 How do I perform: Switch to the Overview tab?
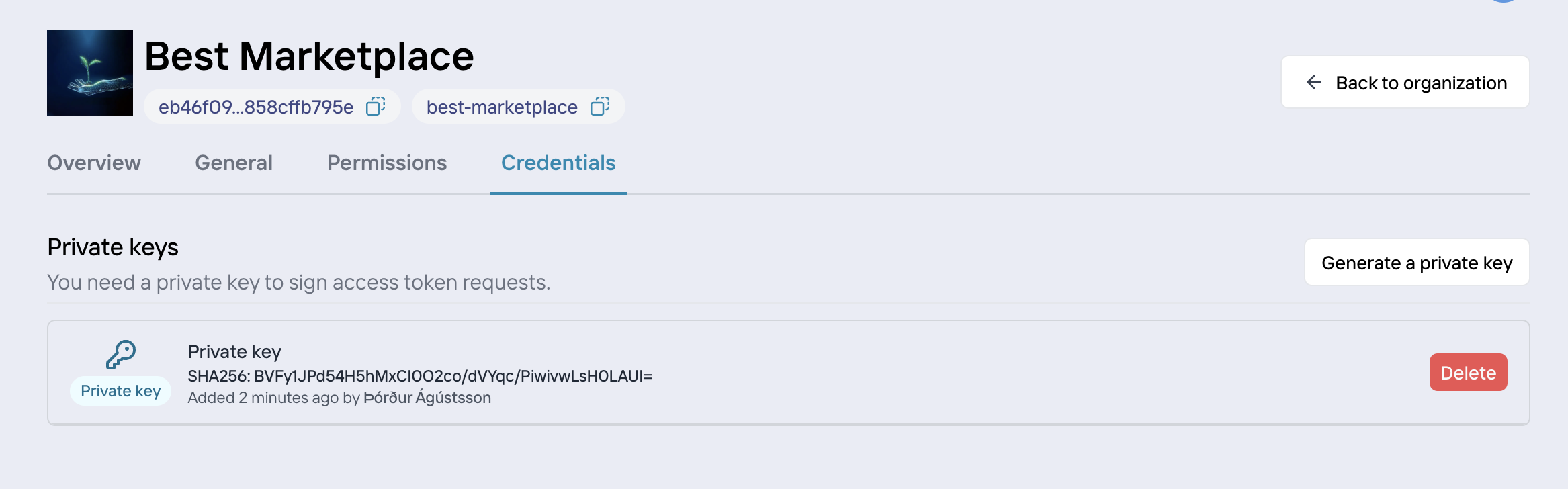(x=94, y=163)
